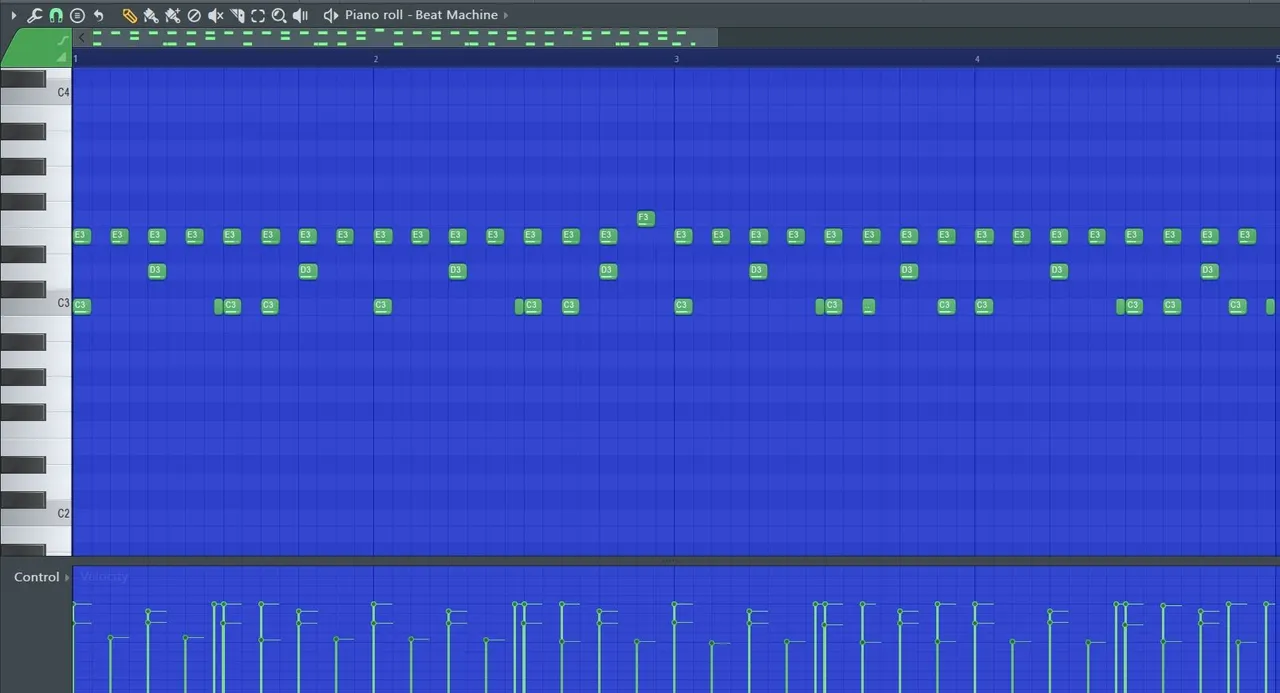Click bar 2 marker on the timeline
The width and height of the screenshot is (1280, 693).
[376, 59]
